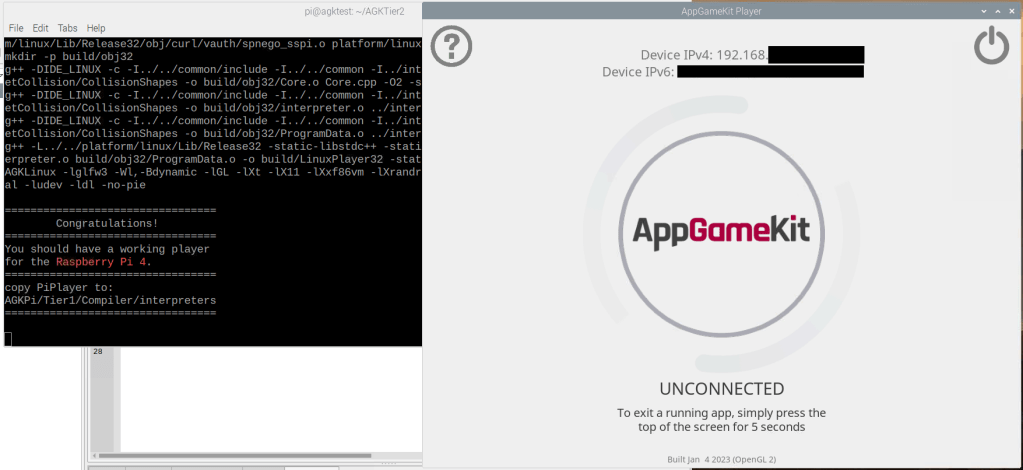Click the AppGameKit logo circle
Screen dimensions: 1023x470
click(x=720, y=231)
